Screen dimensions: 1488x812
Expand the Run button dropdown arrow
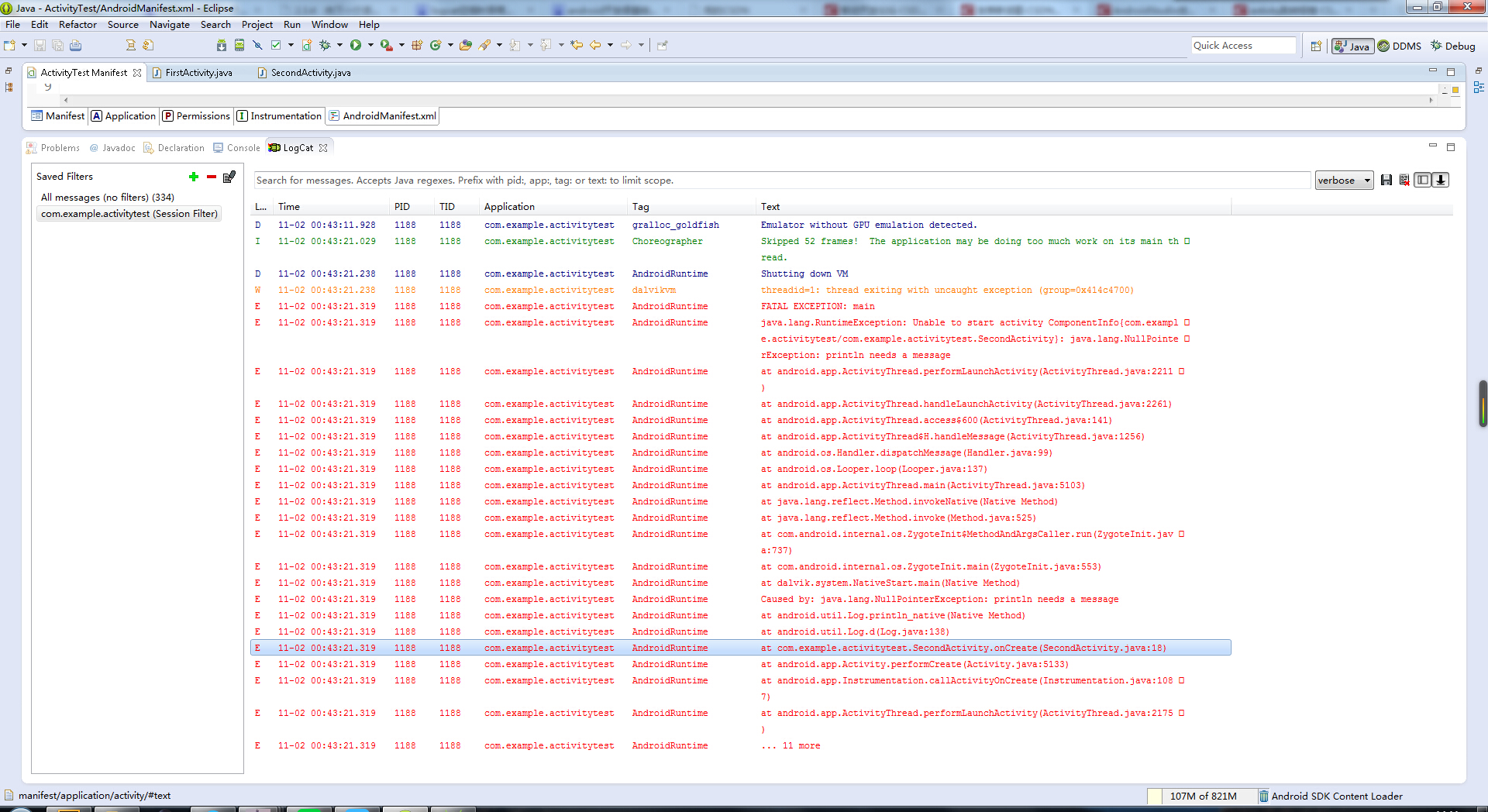(x=370, y=46)
